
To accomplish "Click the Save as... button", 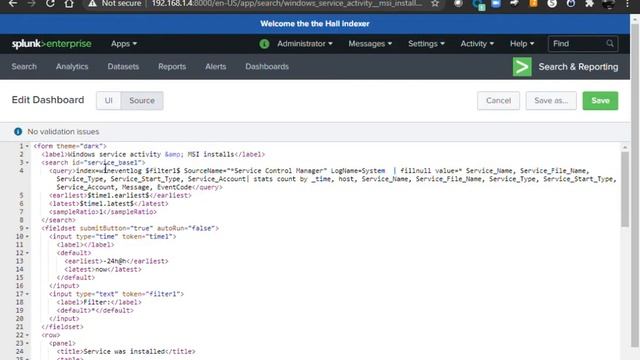I will (x=551, y=100).
